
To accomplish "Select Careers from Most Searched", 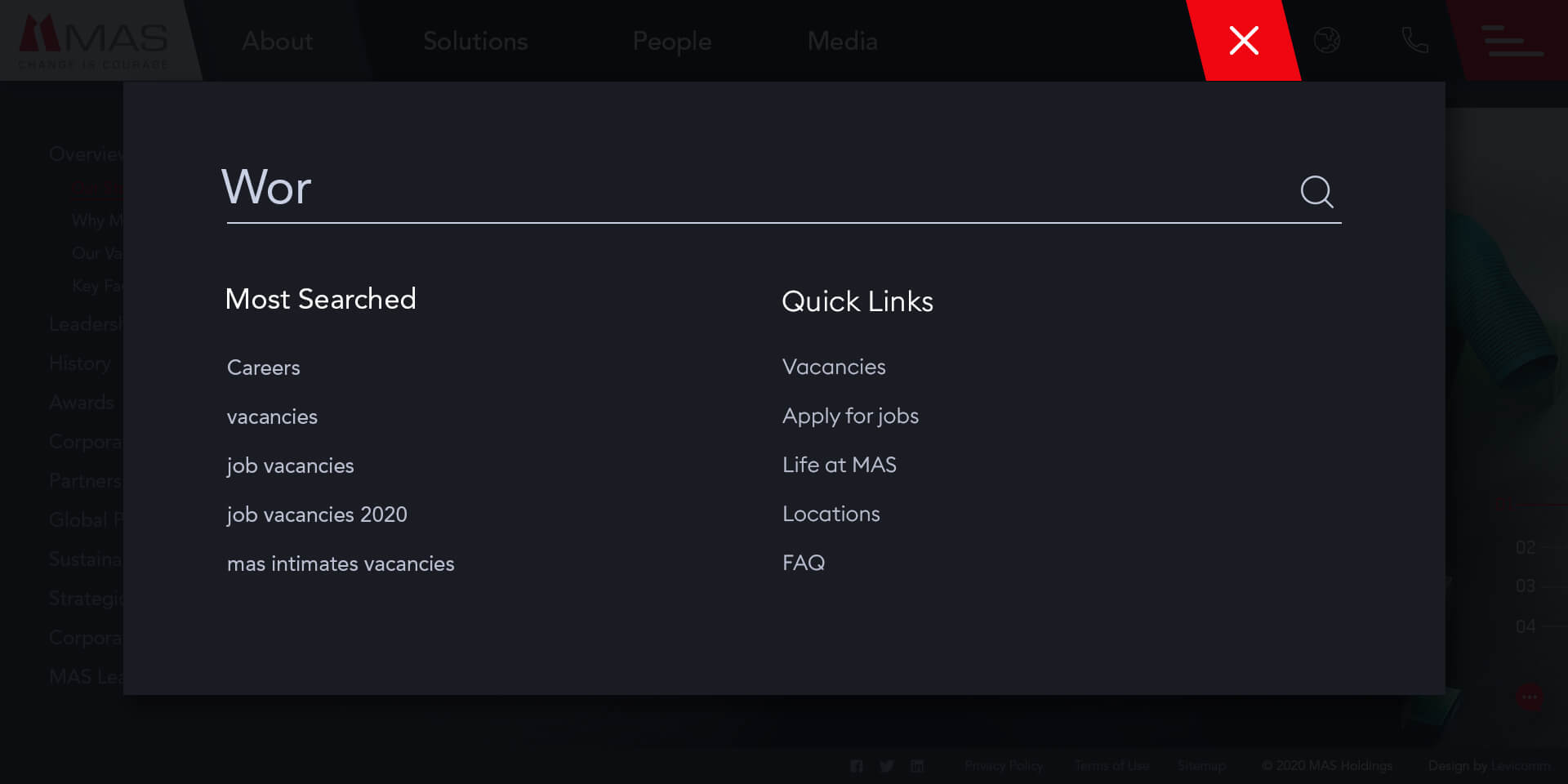I will click(263, 367).
